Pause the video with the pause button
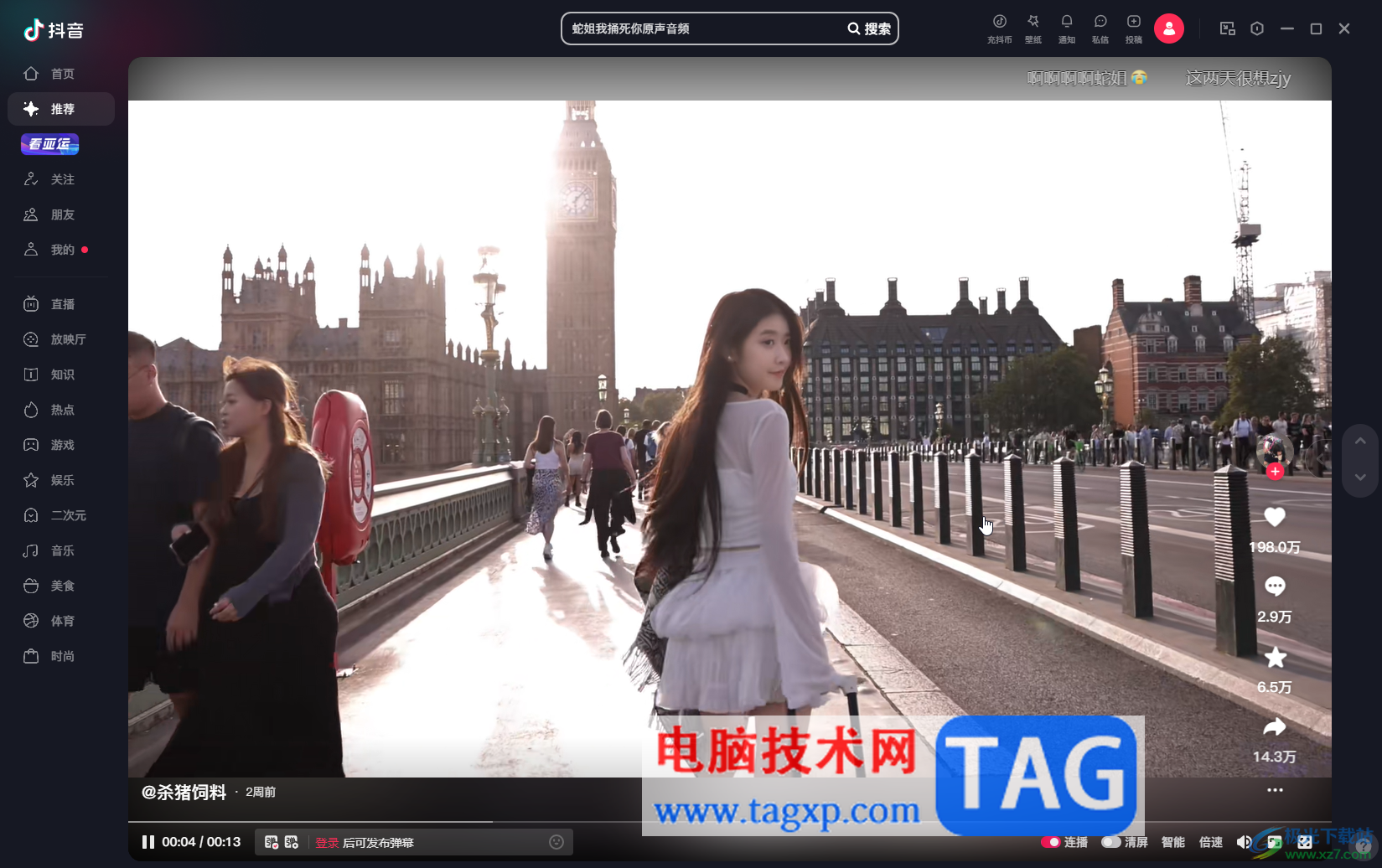This screenshot has width=1382, height=868. [x=148, y=842]
